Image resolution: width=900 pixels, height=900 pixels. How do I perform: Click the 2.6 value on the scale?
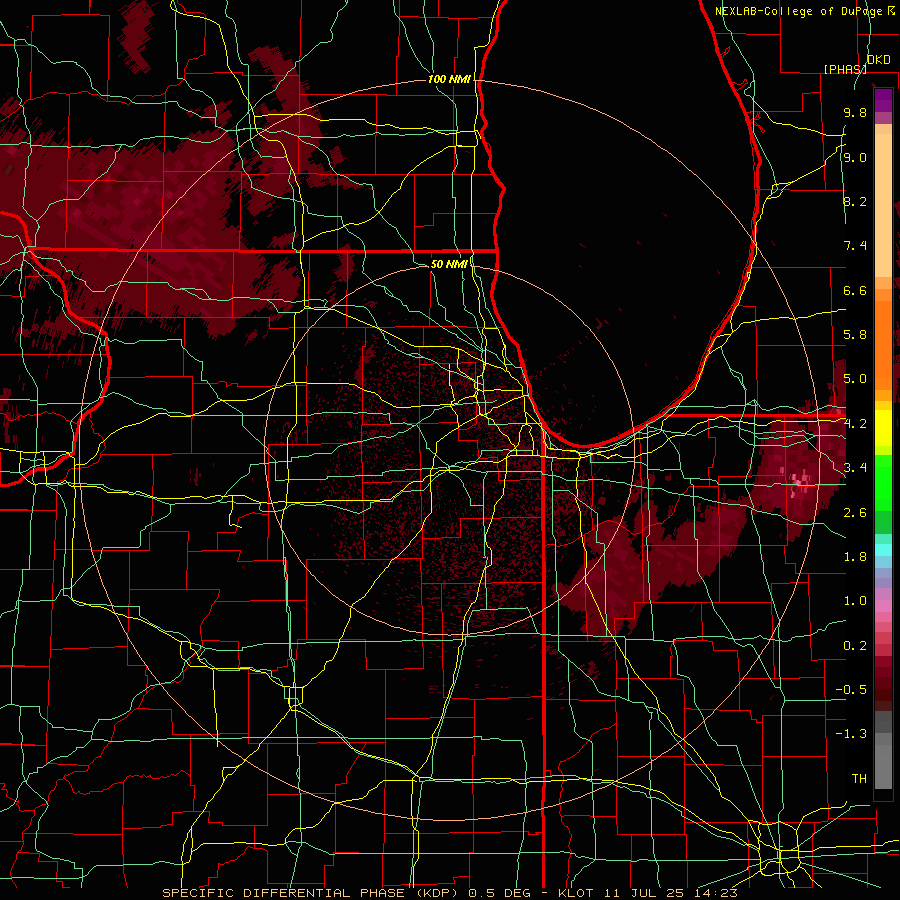pyautogui.click(x=855, y=513)
